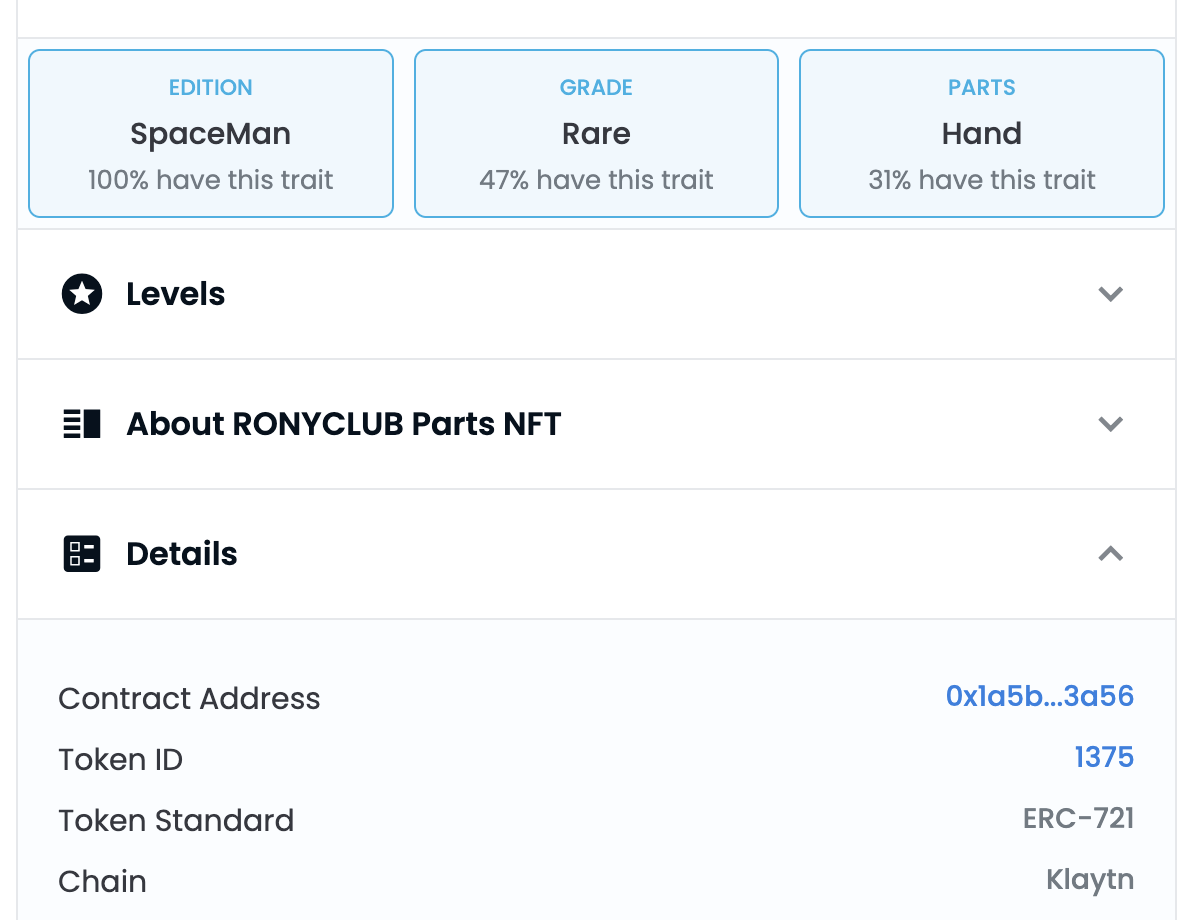1178x920 pixels.
Task: Select the Chain label
Action: pos(102,881)
